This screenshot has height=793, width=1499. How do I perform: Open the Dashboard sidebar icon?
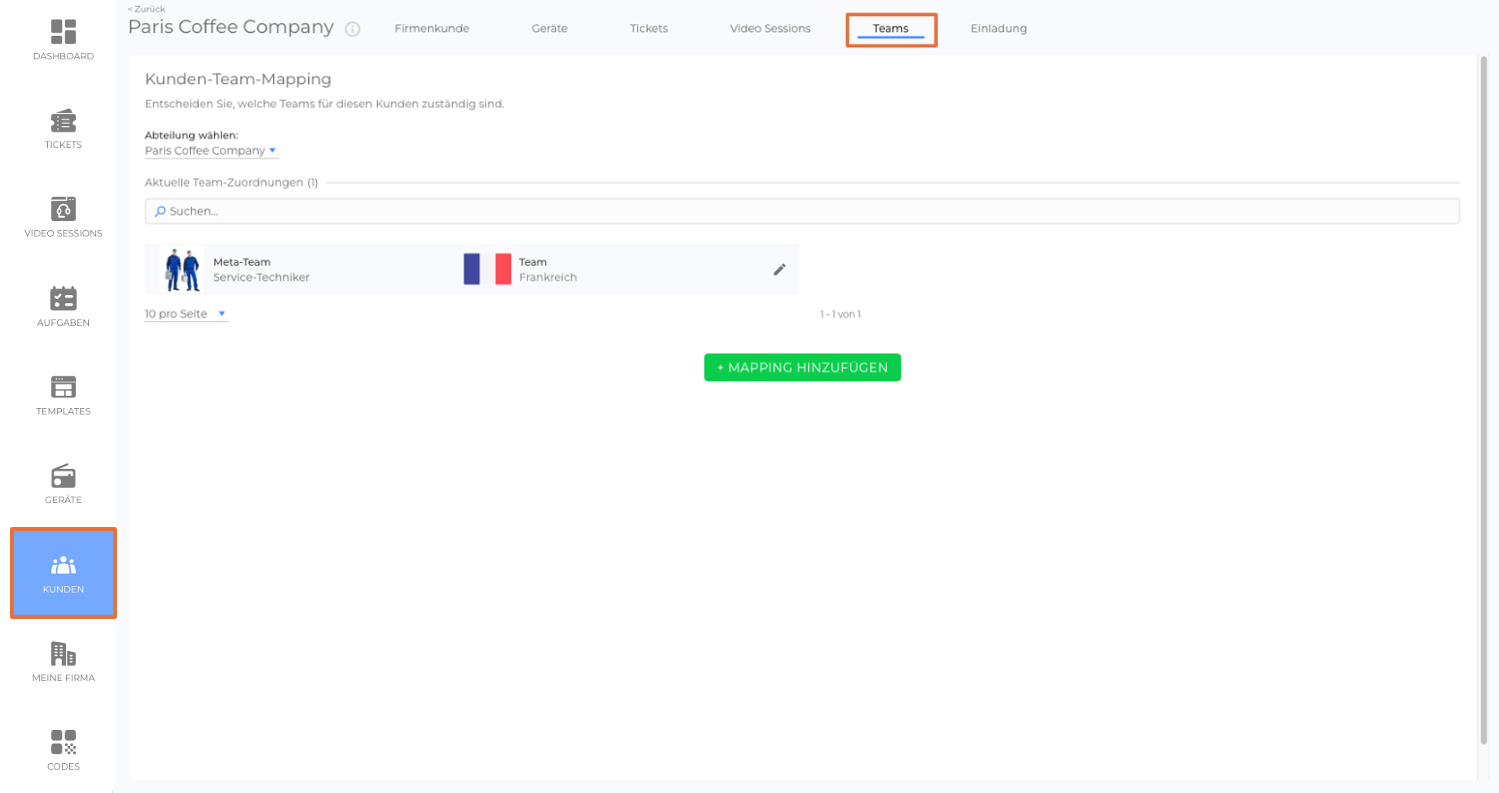tap(63, 40)
